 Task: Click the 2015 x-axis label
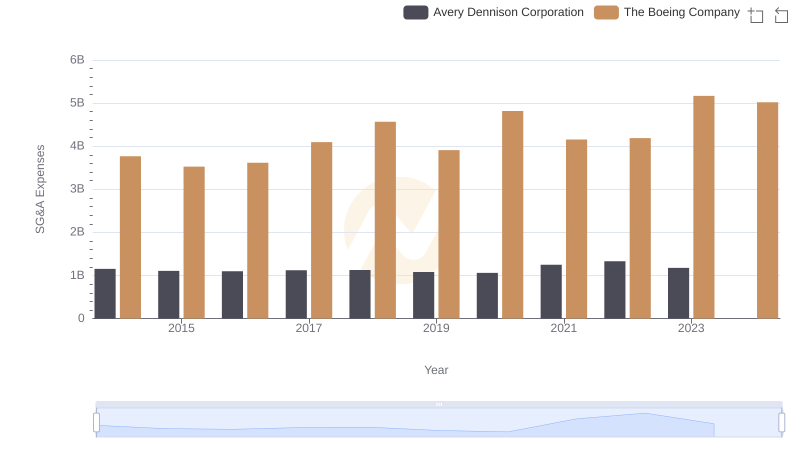pyautogui.click(x=181, y=328)
